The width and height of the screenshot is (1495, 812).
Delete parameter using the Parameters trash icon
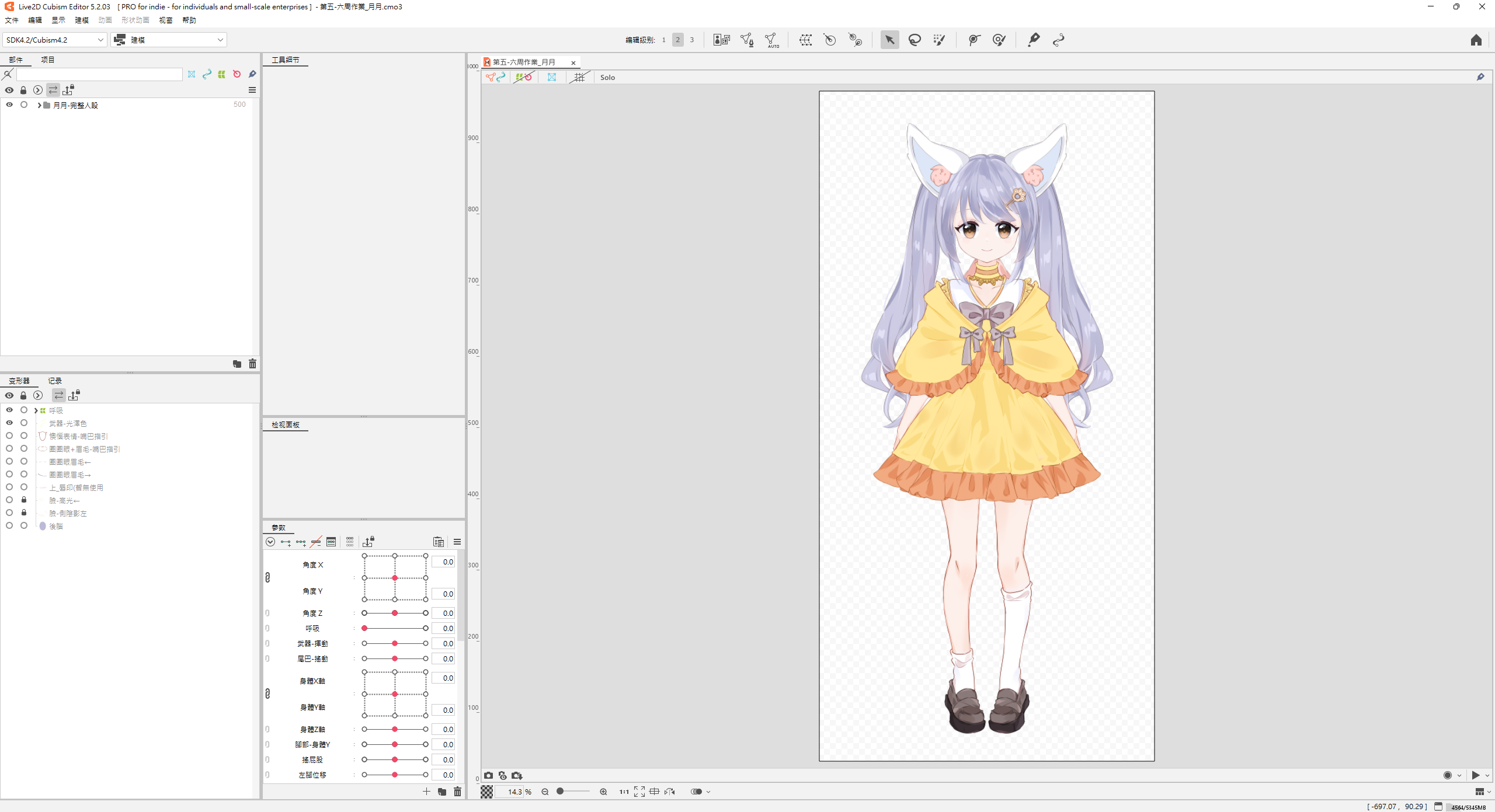tap(457, 792)
